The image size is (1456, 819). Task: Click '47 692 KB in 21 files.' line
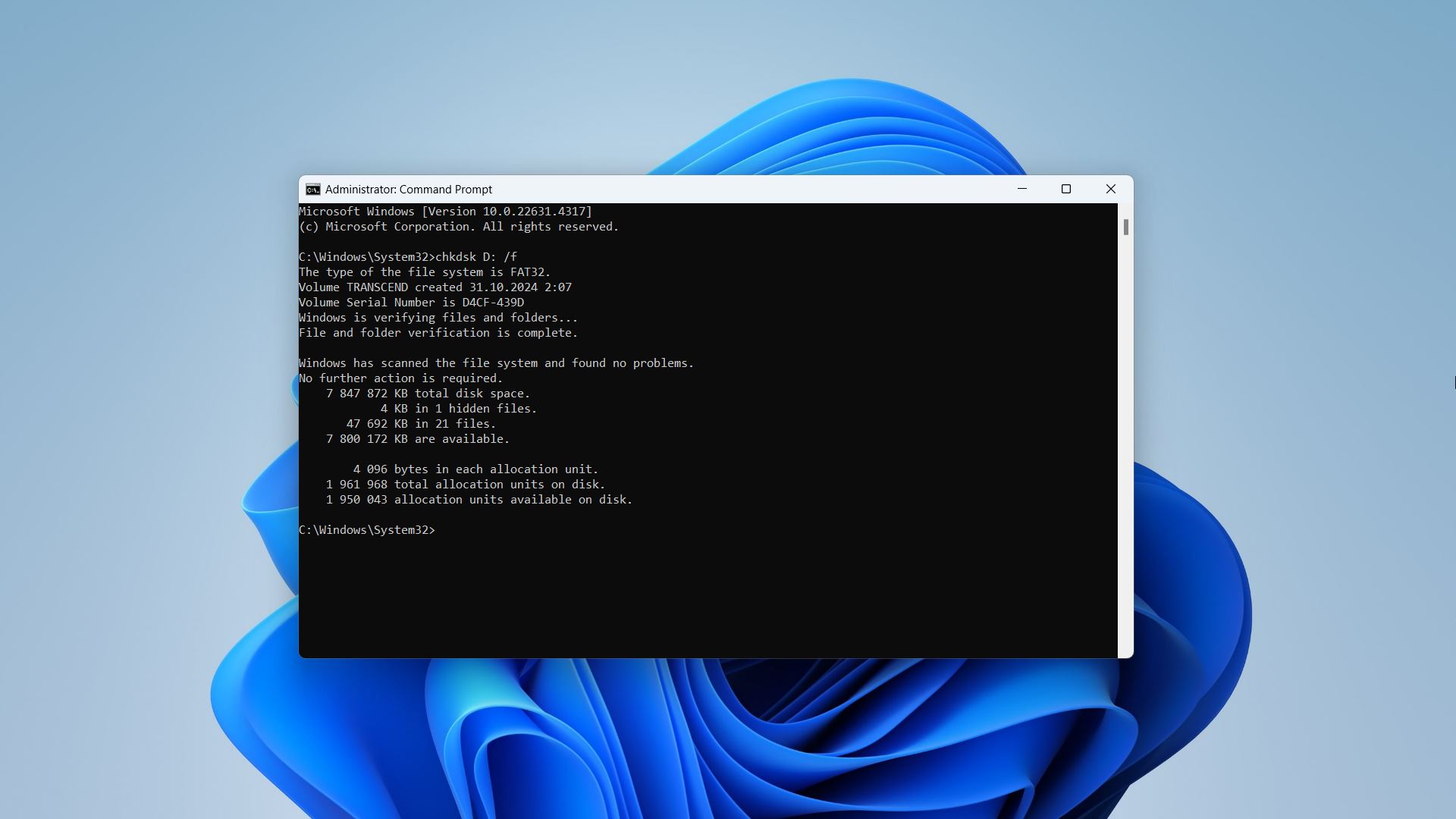click(x=422, y=424)
